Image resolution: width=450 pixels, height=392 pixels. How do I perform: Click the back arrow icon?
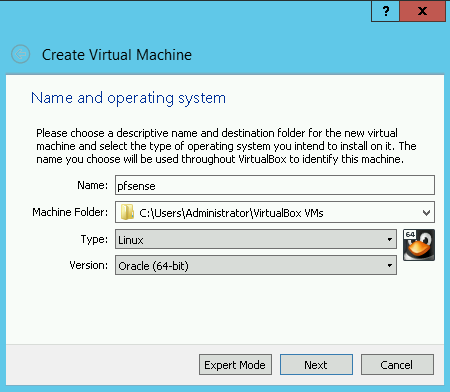(x=21, y=54)
